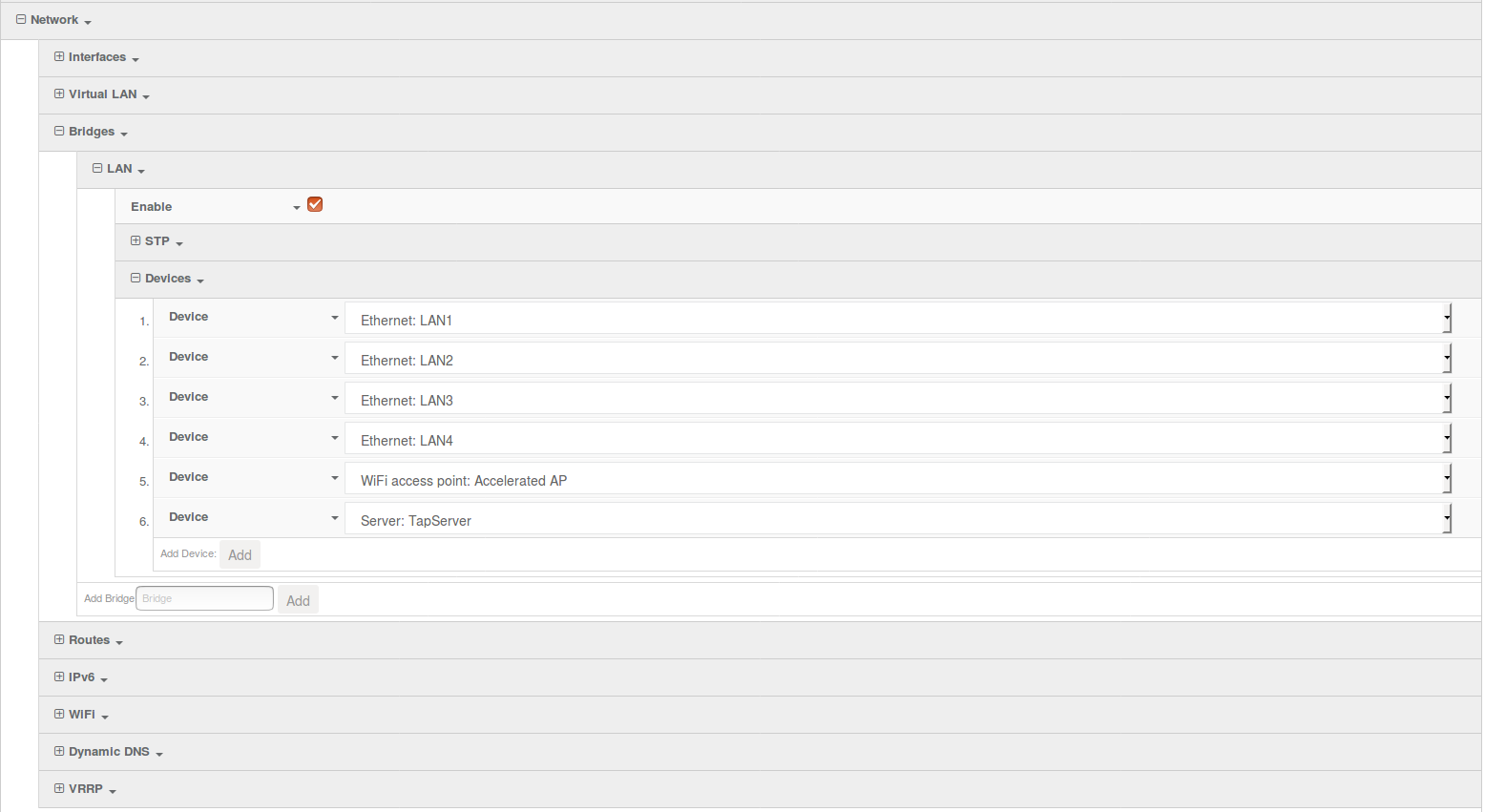Viewport: 1485px width, 812px height.
Task: Expand the Interfaces section plus icon
Action: (x=59, y=56)
